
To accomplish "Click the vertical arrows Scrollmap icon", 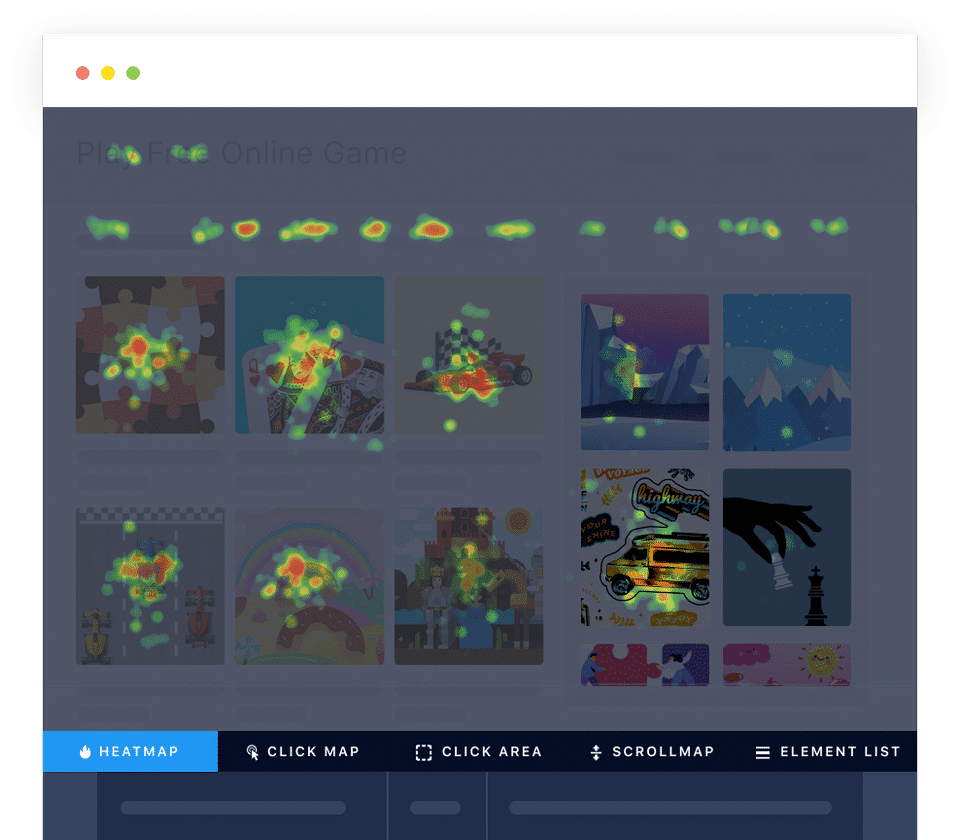I will tap(596, 752).
